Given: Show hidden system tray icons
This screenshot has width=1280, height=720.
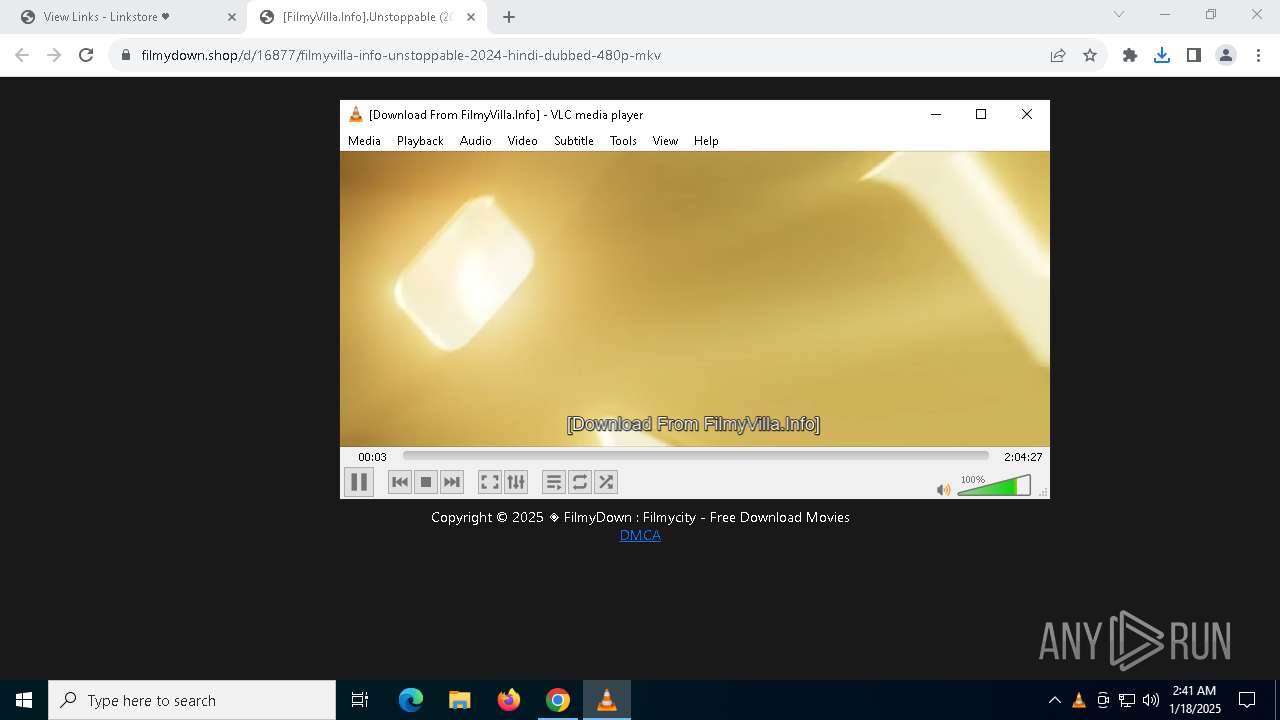Looking at the screenshot, I should pos(1054,700).
